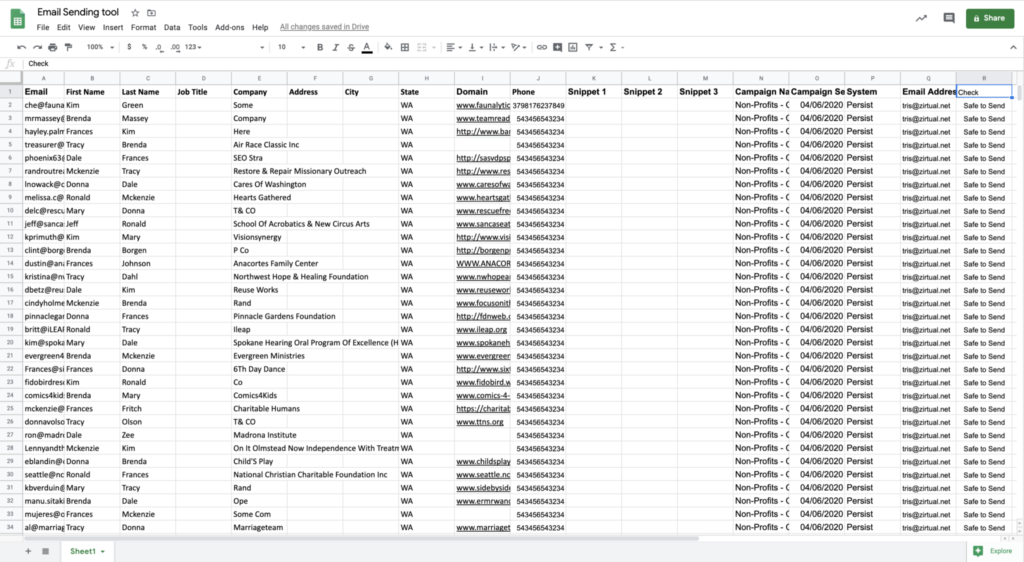Toggle italic formatting
Image resolution: width=1024 pixels, height=562 pixels.
(336, 47)
